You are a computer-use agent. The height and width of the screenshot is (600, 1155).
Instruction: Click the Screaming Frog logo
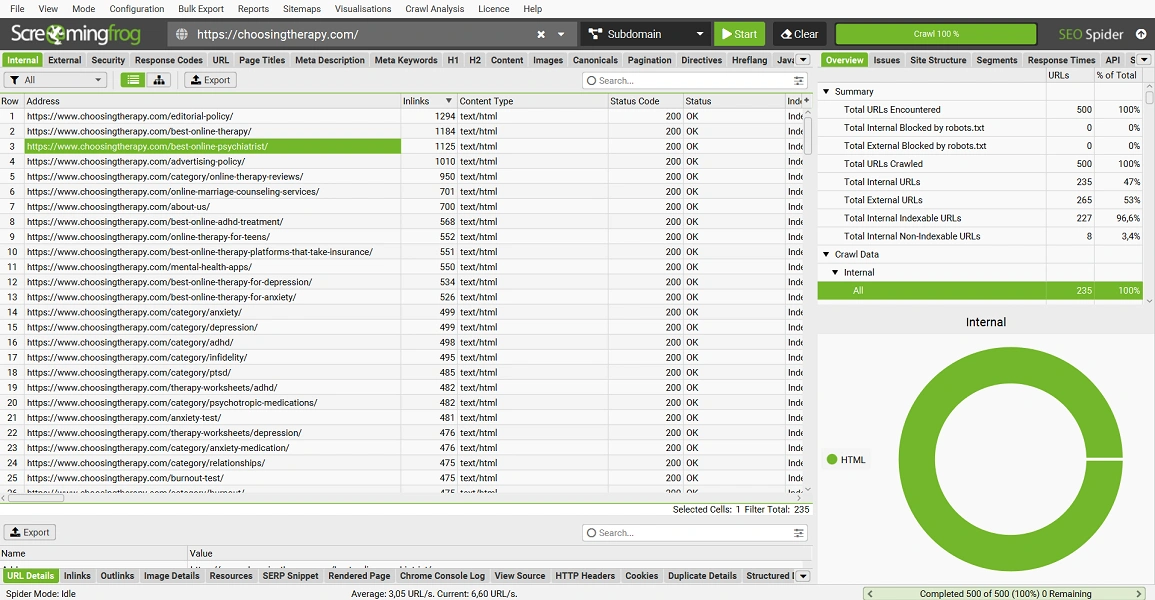(x=76, y=34)
